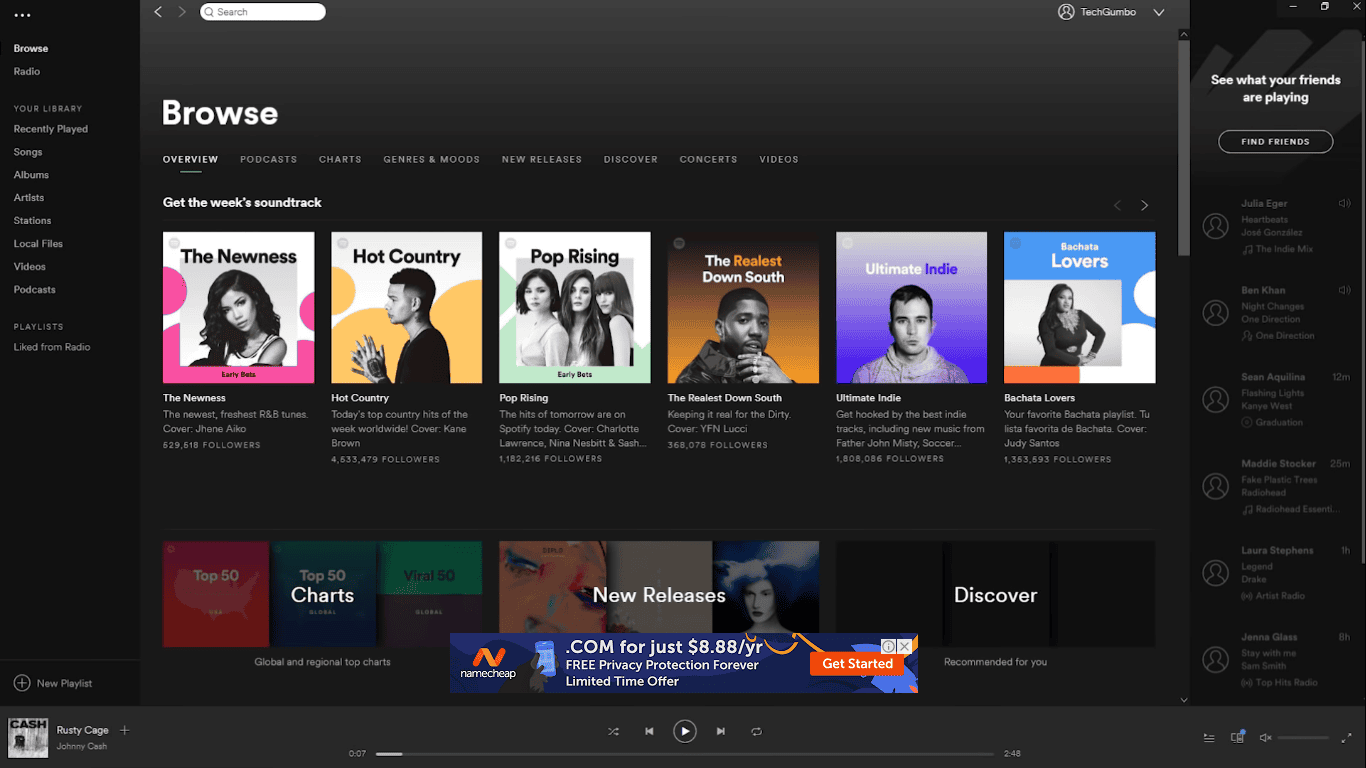Switch to the Genres & Moods tab

[432, 159]
